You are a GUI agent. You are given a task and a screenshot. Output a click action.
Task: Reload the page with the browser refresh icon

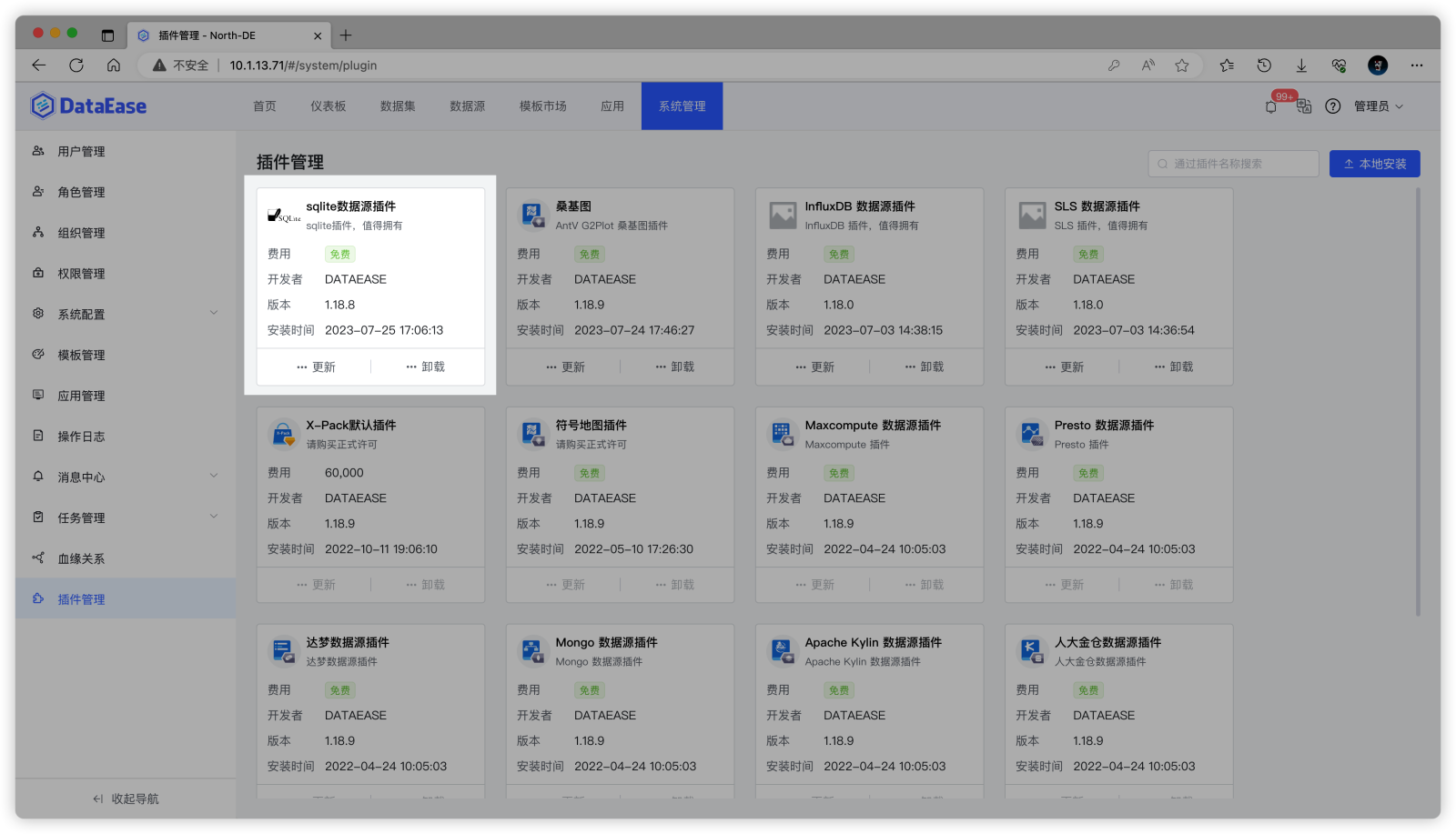pyautogui.click(x=76, y=65)
